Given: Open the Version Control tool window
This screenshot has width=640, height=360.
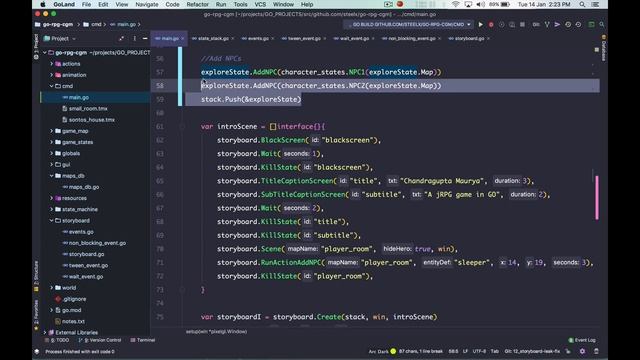Looking at the screenshot, I should pos(100,340).
